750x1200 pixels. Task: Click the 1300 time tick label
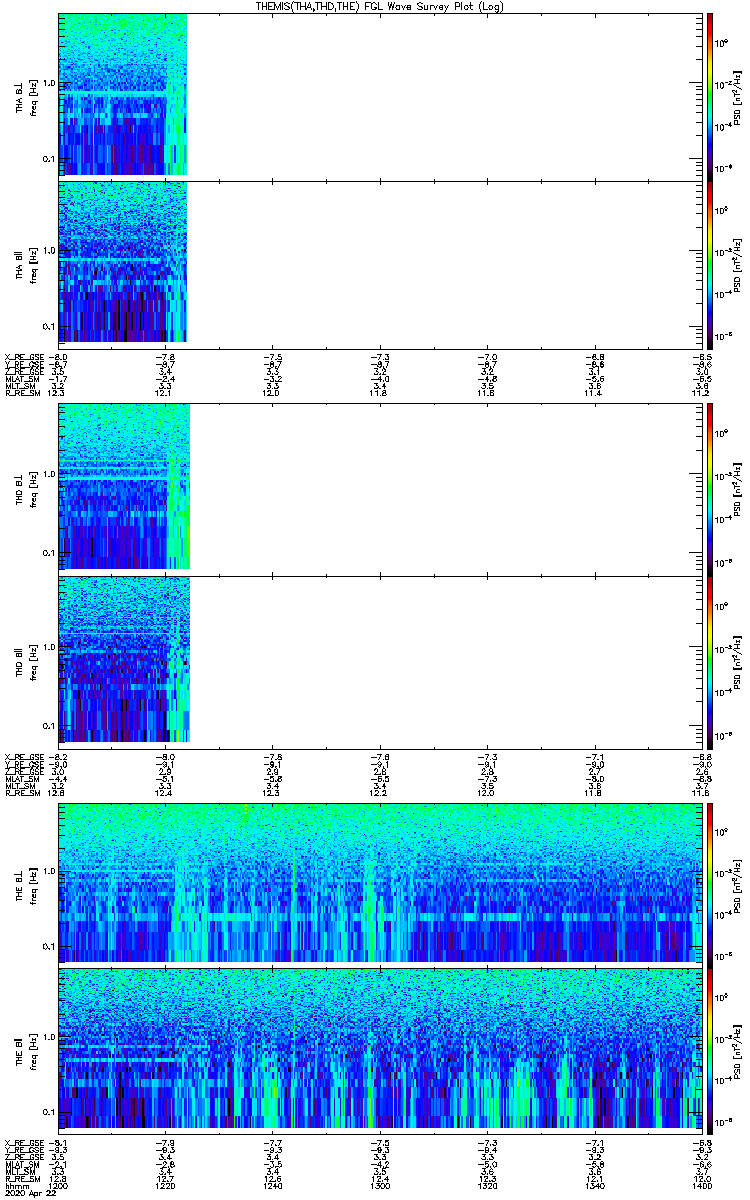click(x=380, y=1187)
